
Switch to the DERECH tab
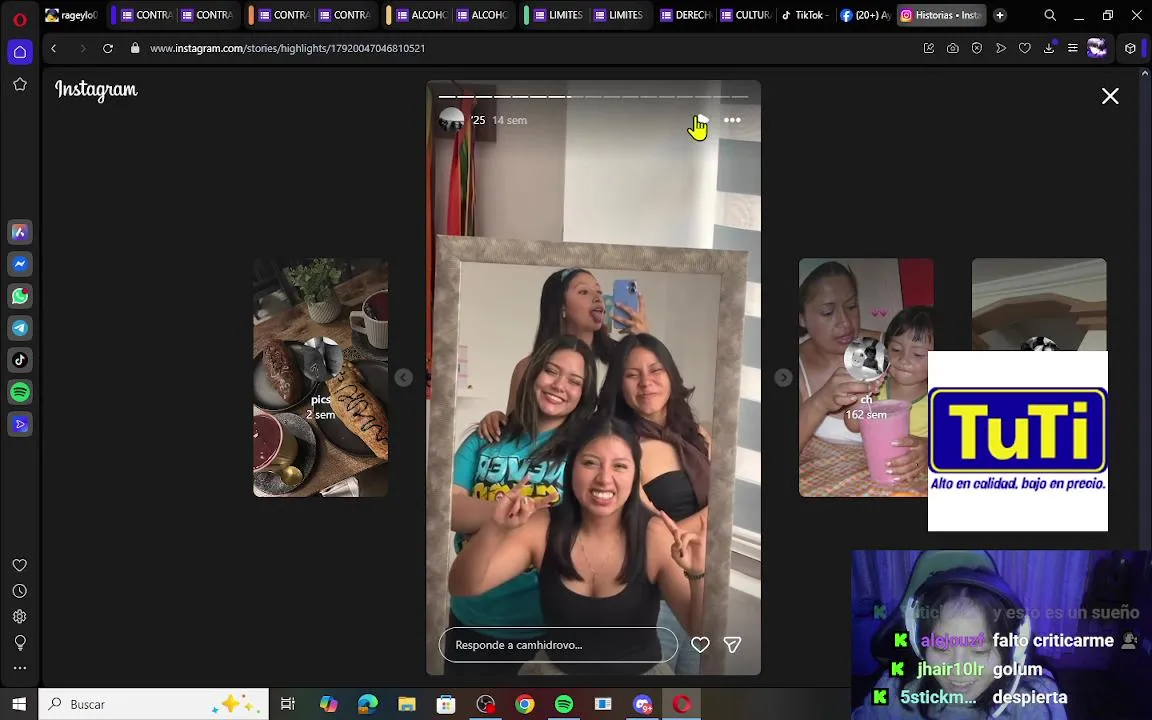coord(686,15)
